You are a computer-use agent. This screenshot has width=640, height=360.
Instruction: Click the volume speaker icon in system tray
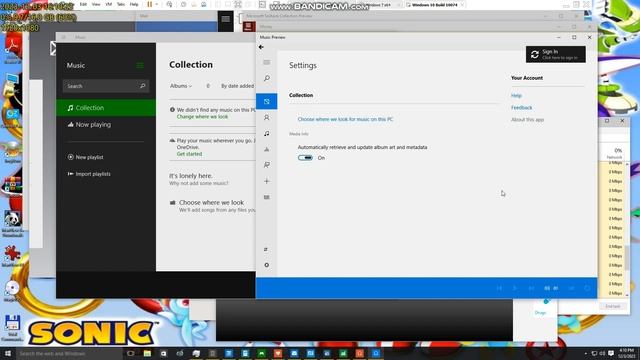[x=602, y=353]
